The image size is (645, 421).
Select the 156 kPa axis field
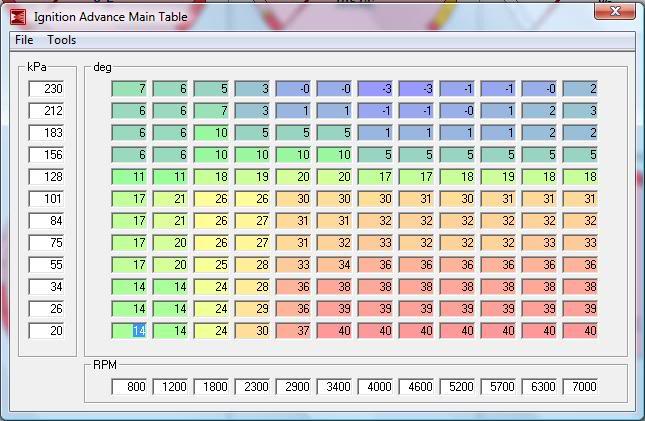pyautogui.click(x=46, y=155)
